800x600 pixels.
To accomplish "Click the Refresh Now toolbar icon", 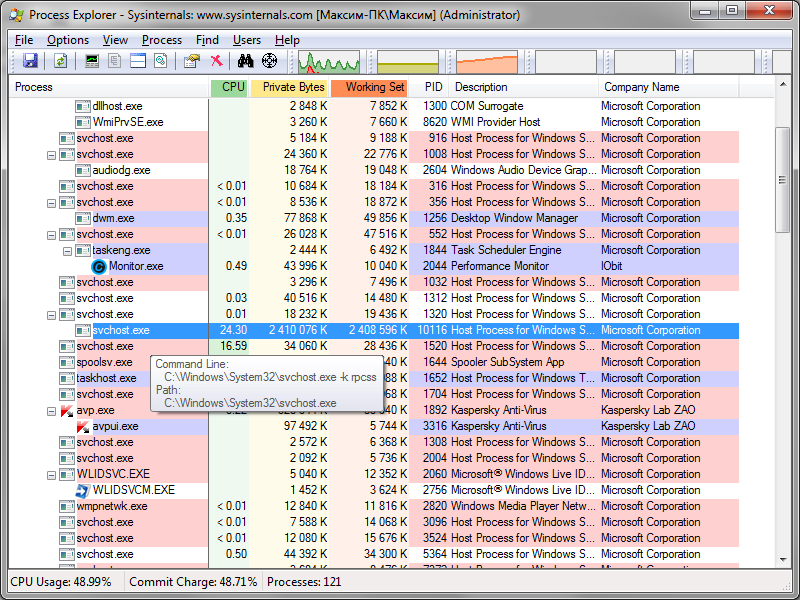I will coord(61,61).
